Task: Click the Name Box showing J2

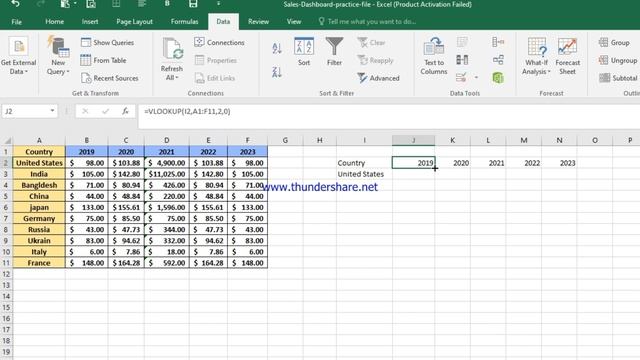Action: [25, 111]
